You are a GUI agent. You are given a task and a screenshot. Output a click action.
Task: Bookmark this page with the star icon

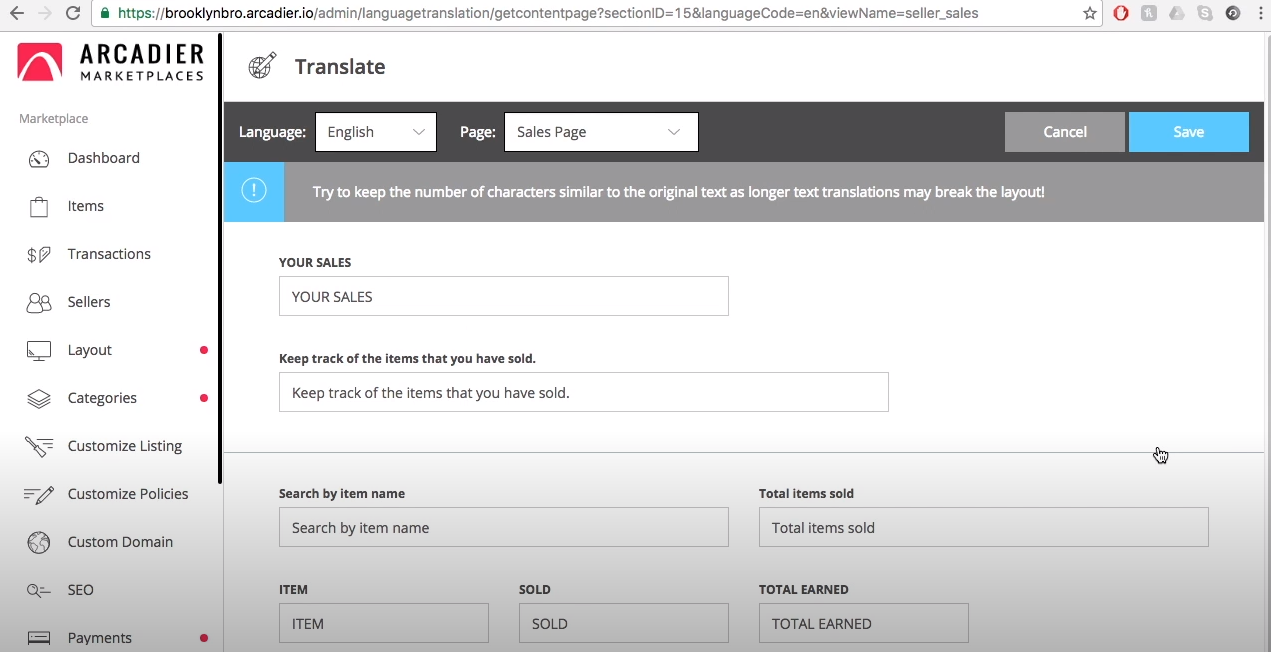click(1090, 14)
